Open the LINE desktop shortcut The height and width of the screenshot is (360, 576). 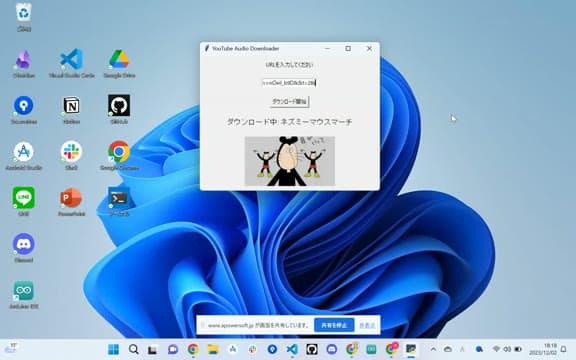point(24,201)
